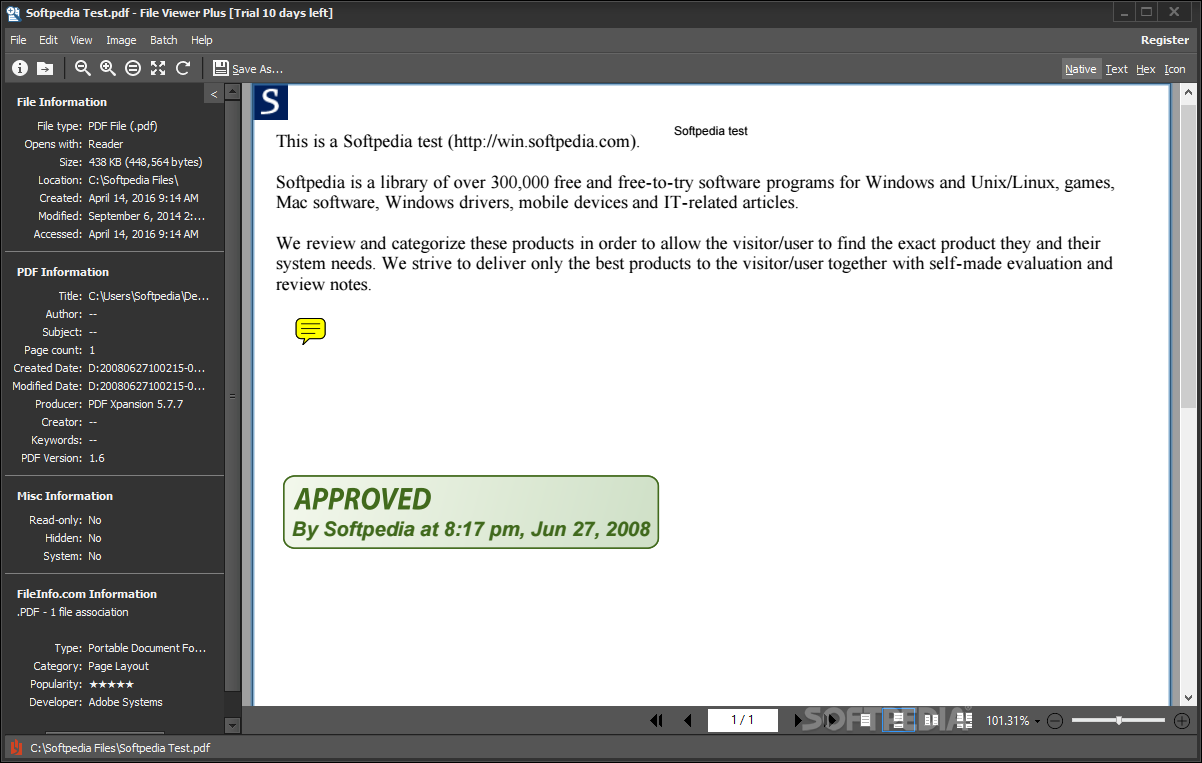Go to next page arrow
The image size is (1202, 763).
pyautogui.click(x=798, y=720)
